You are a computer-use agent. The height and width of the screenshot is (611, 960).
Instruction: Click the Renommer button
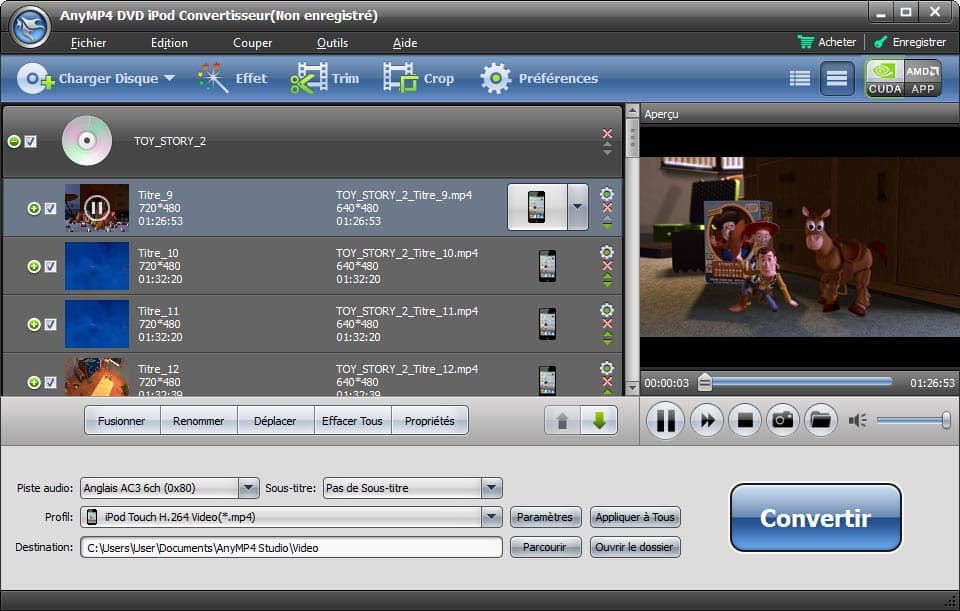click(x=198, y=421)
